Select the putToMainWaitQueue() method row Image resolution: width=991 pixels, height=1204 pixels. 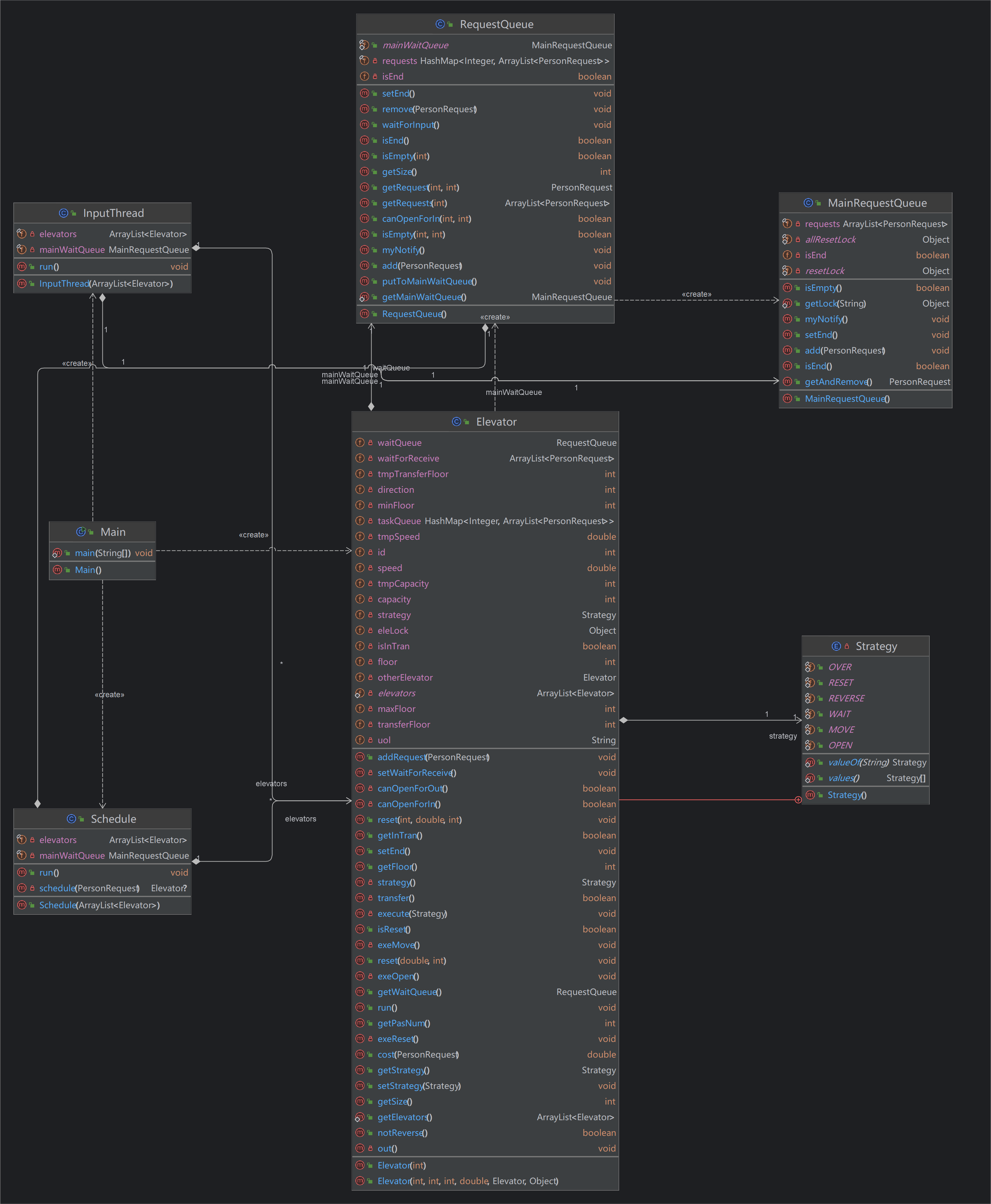pos(485,281)
